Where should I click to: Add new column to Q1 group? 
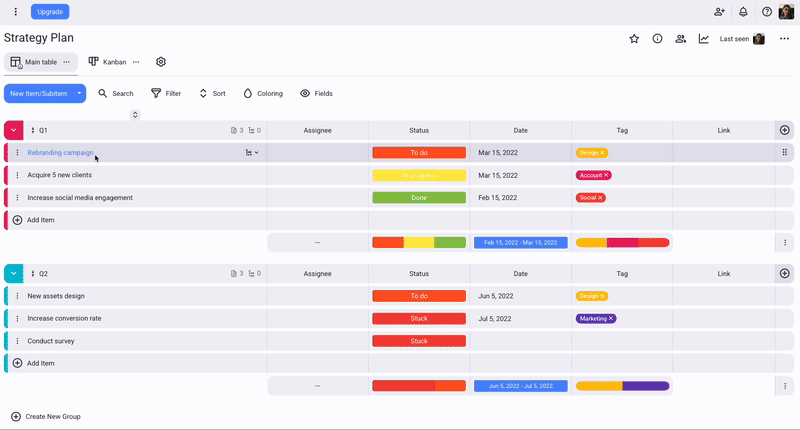coord(784,130)
